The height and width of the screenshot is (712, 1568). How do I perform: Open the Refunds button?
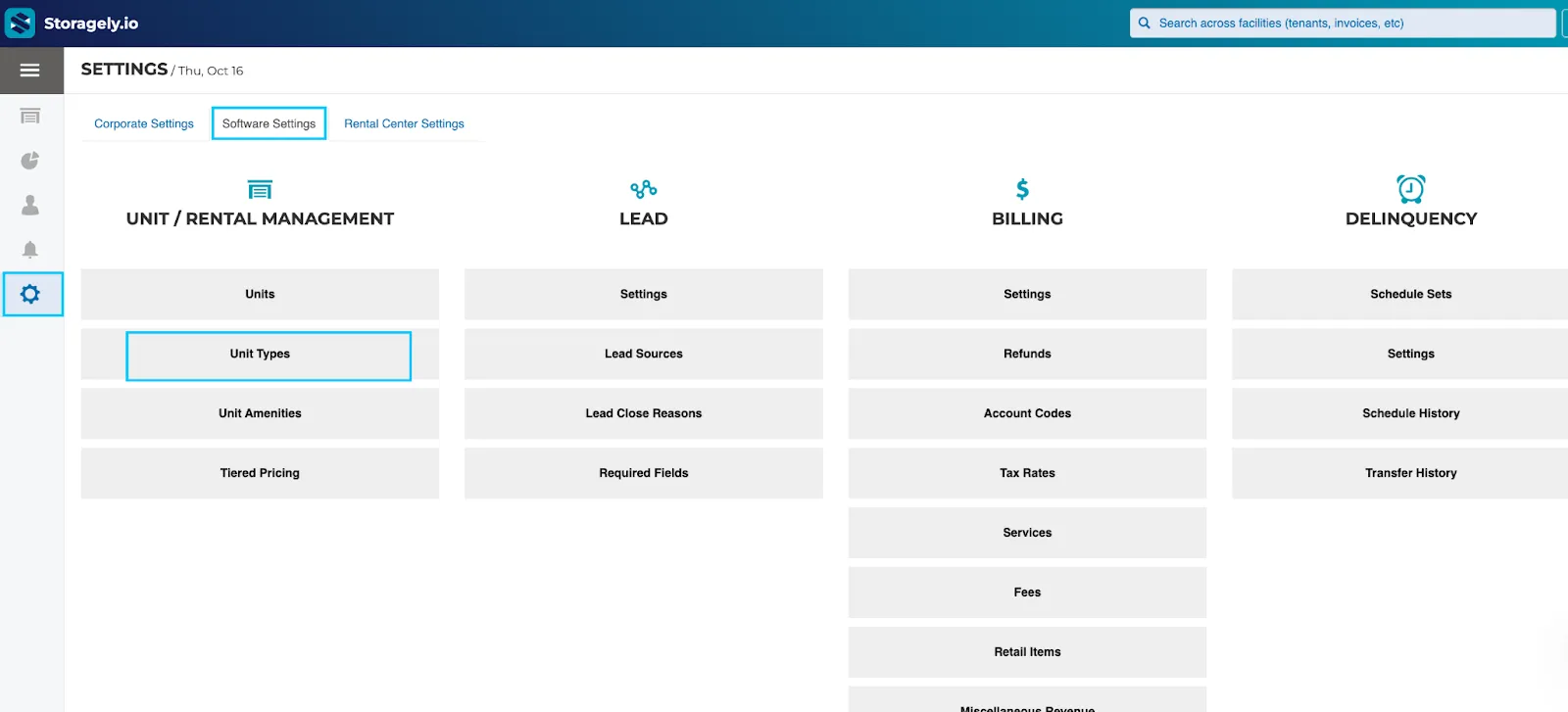1027,354
